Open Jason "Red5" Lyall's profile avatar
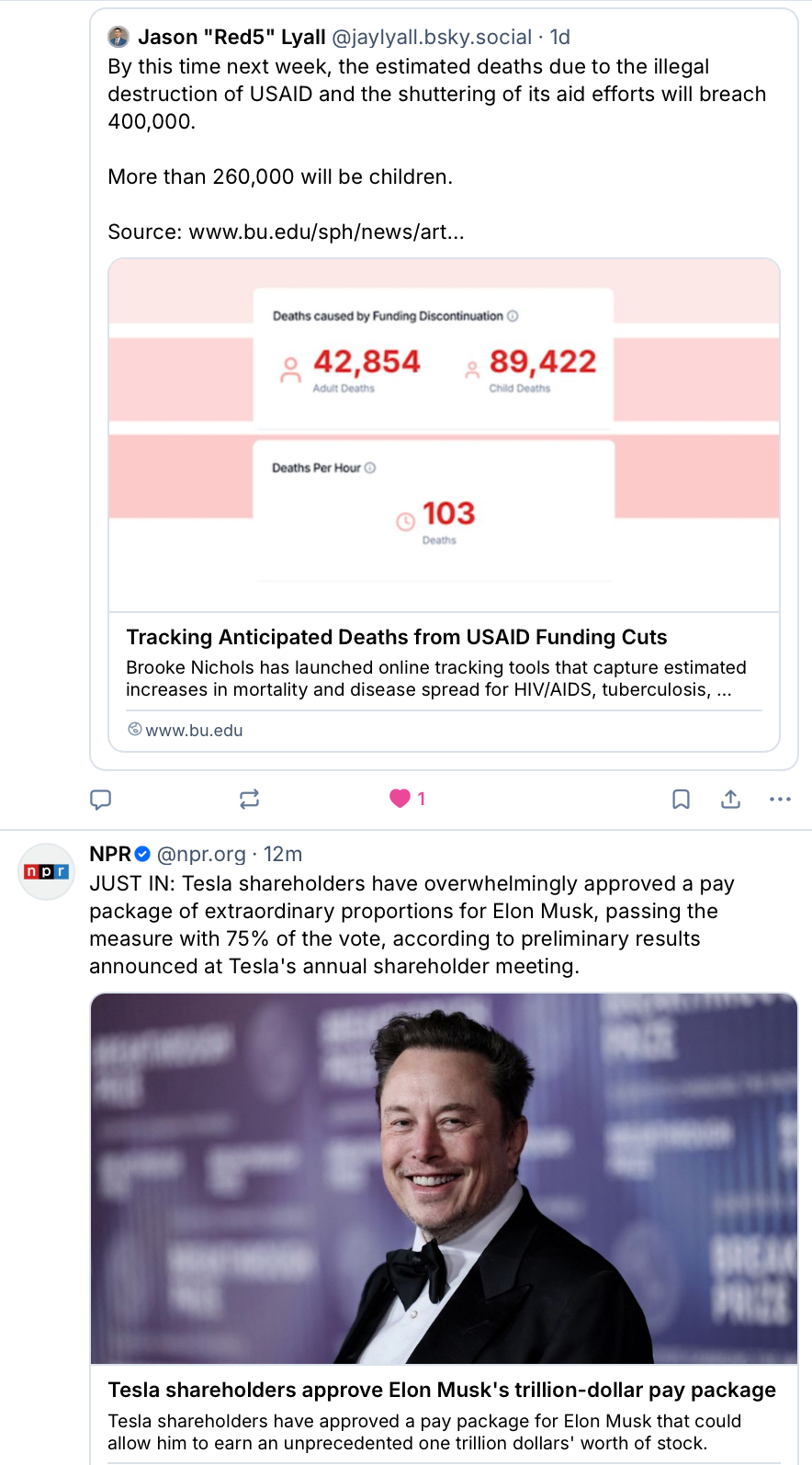The image size is (812, 1465). [x=118, y=37]
